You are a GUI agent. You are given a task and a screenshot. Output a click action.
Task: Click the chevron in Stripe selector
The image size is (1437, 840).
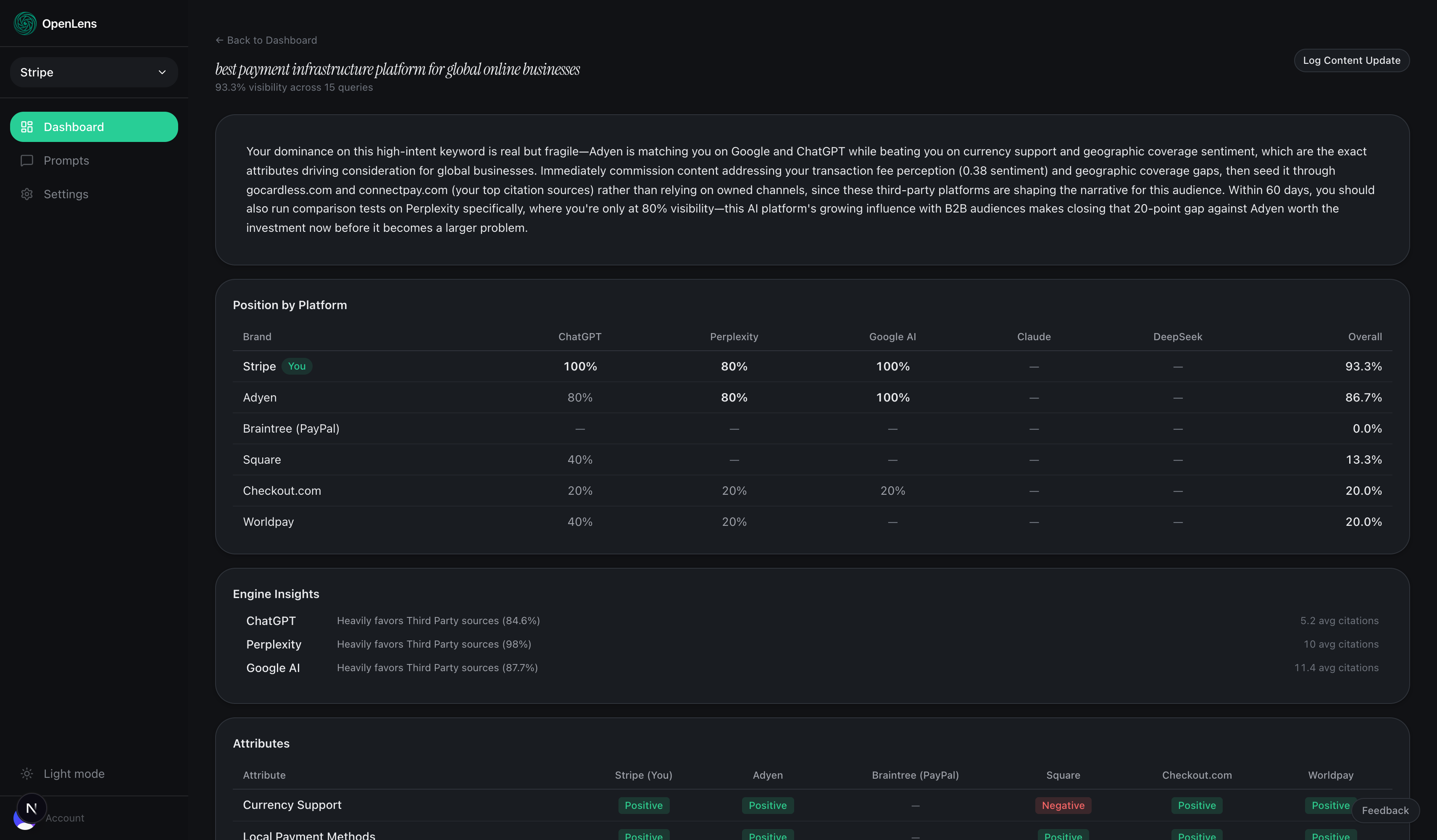[x=162, y=72]
